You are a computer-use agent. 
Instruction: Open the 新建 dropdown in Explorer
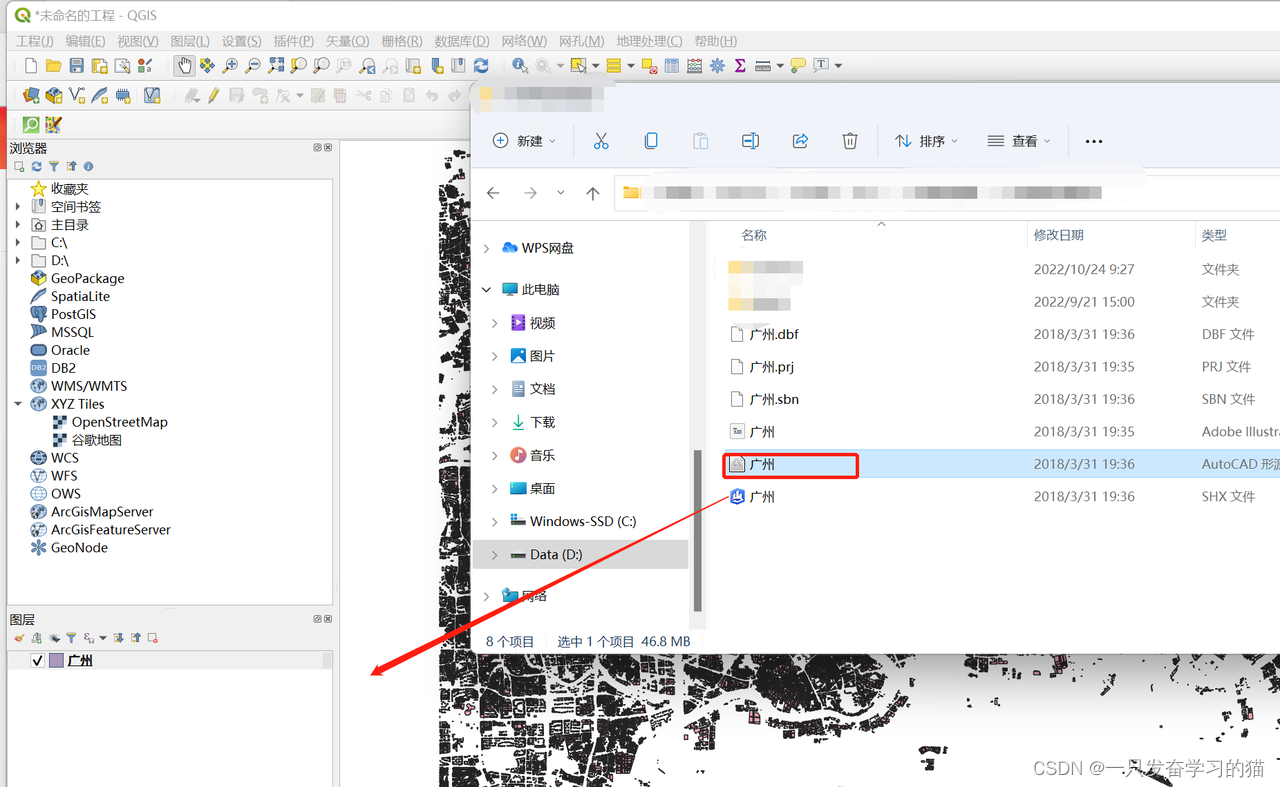[524, 141]
